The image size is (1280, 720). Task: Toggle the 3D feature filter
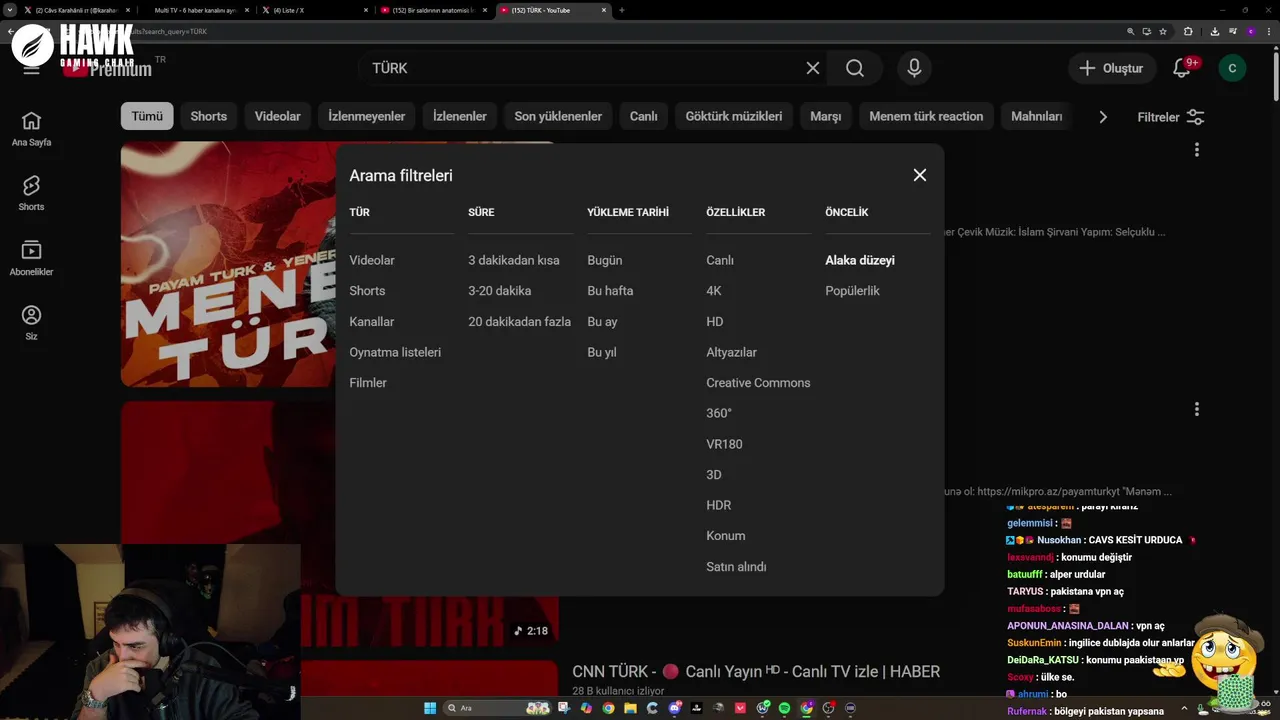pyautogui.click(x=714, y=475)
